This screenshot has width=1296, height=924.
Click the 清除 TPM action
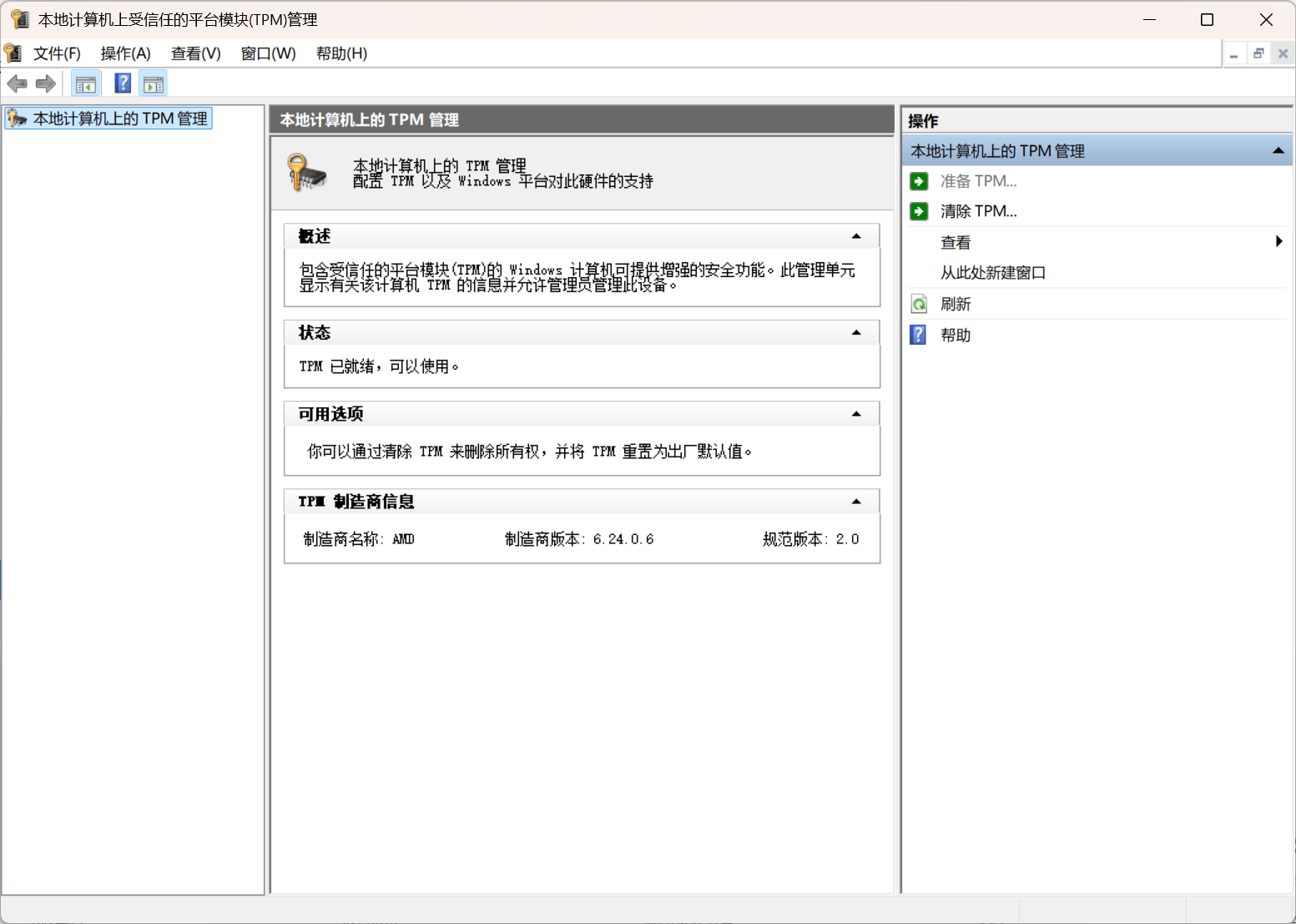(979, 210)
